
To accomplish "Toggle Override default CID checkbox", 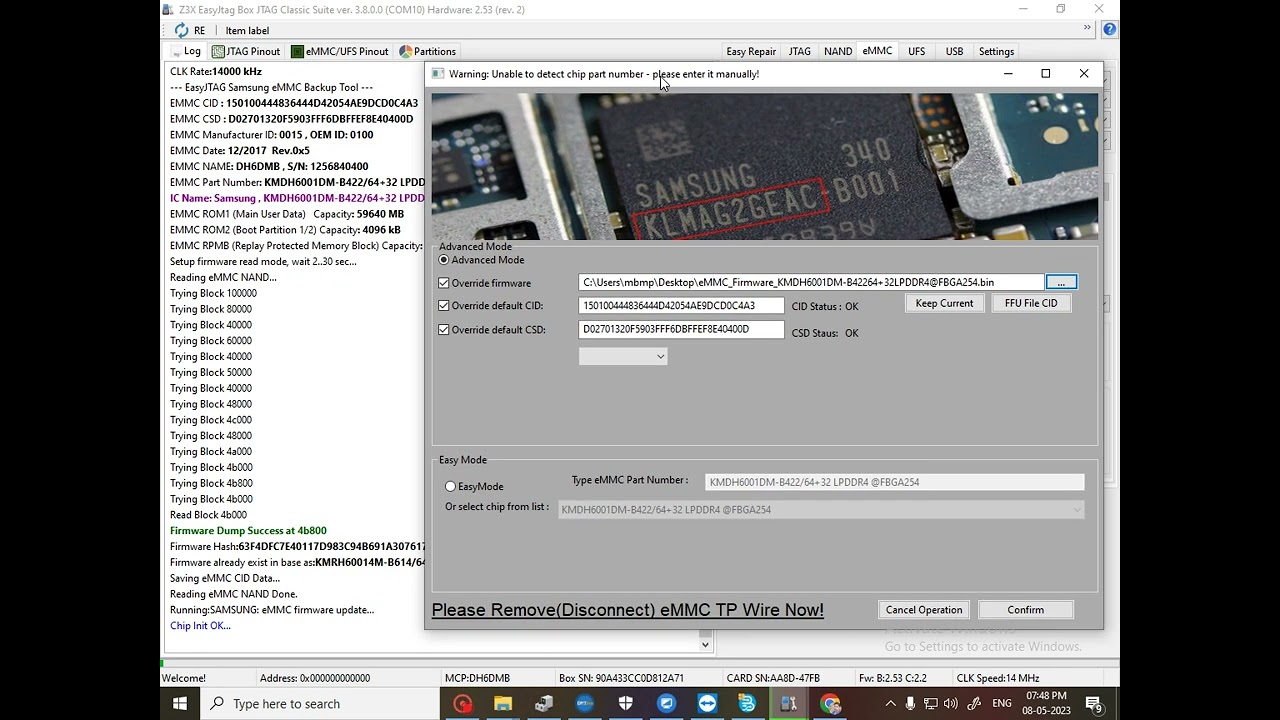I will point(444,306).
